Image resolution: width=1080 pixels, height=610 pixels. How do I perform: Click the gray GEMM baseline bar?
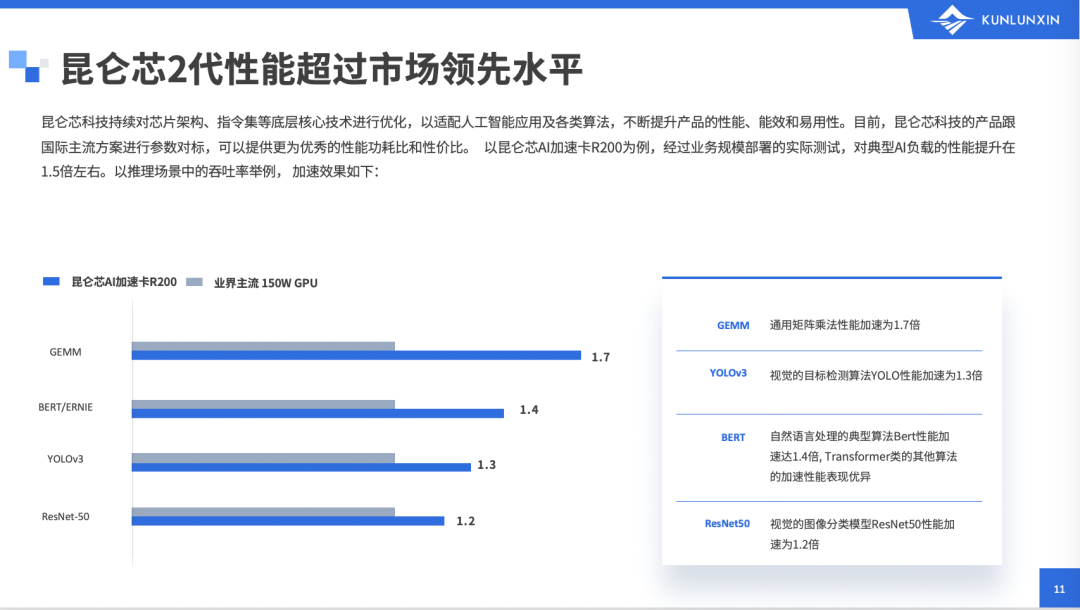[x=263, y=346]
